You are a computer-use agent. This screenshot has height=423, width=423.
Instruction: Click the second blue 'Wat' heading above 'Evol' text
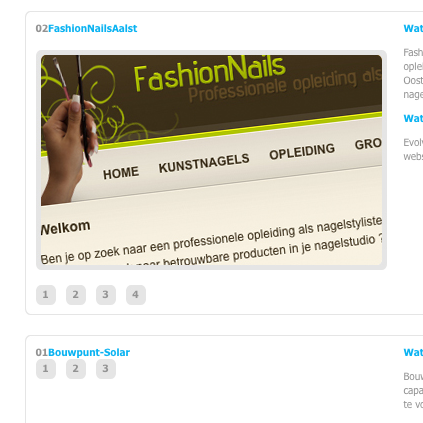click(413, 118)
